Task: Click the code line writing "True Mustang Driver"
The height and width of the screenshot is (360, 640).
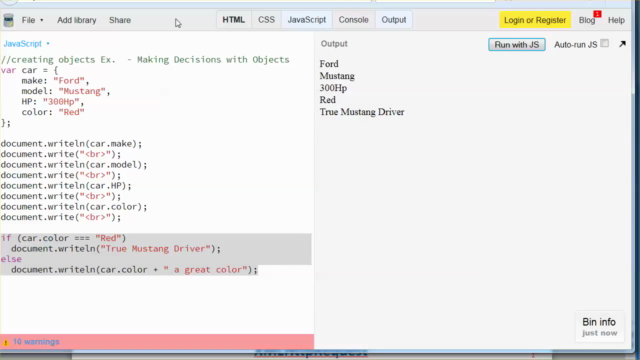Action: click(x=116, y=249)
